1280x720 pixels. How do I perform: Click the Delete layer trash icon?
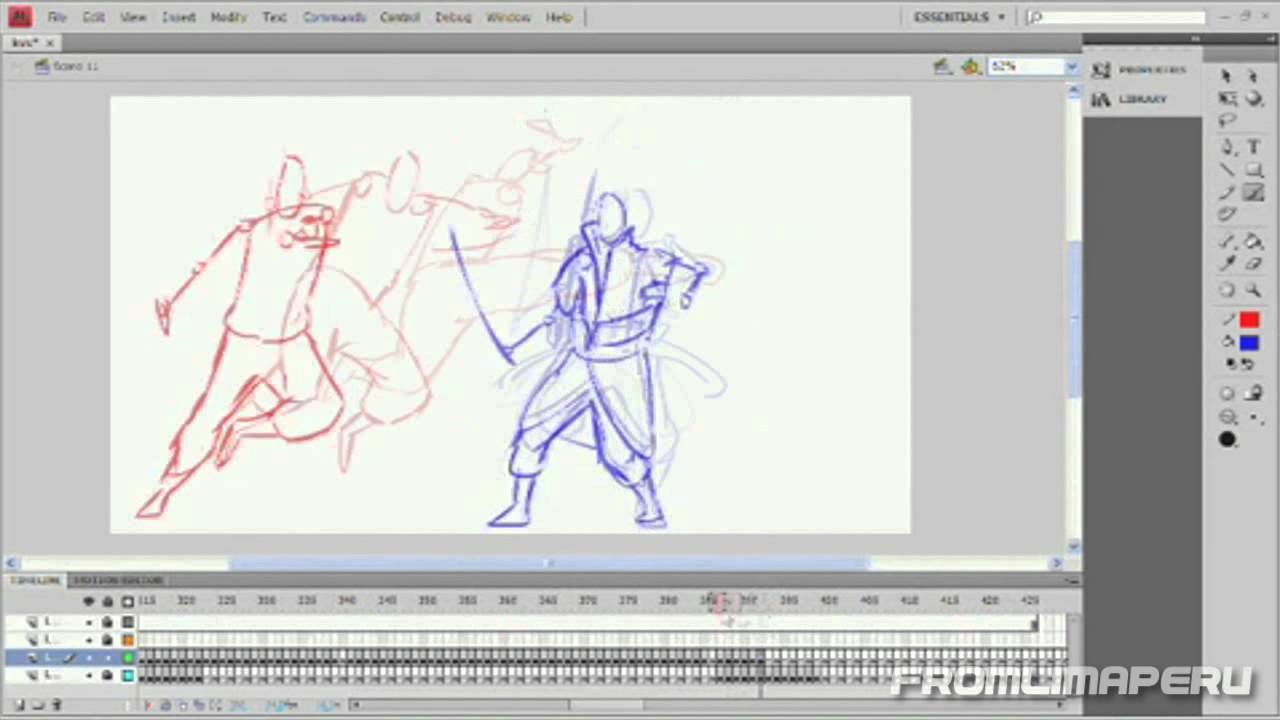click(56, 705)
